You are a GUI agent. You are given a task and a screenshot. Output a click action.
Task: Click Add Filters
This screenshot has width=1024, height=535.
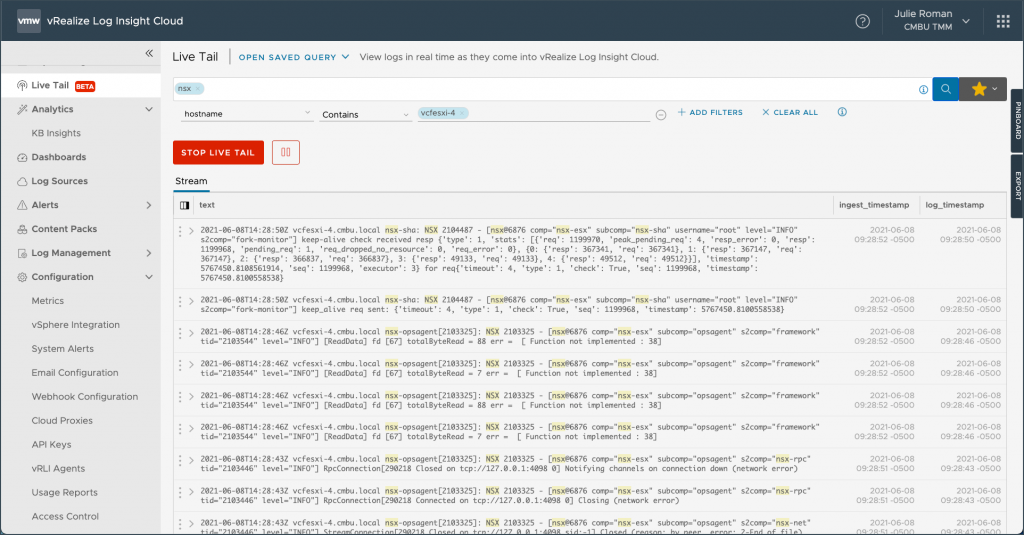(710, 113)
